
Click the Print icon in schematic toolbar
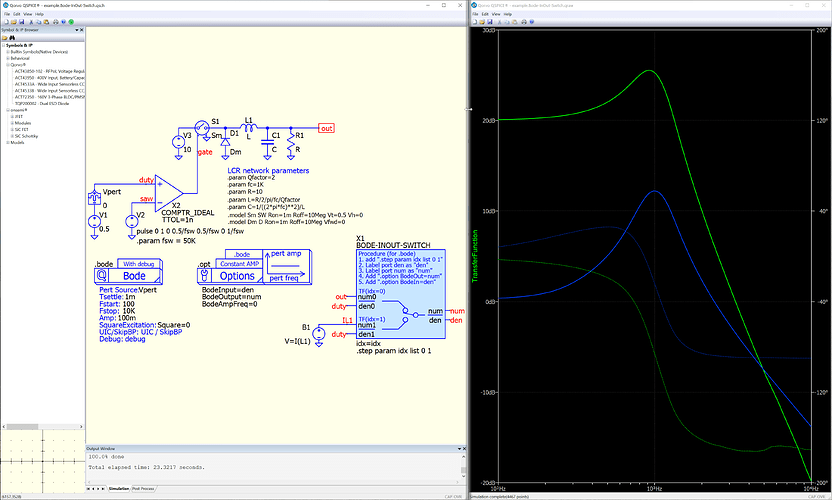click(56, 22)
